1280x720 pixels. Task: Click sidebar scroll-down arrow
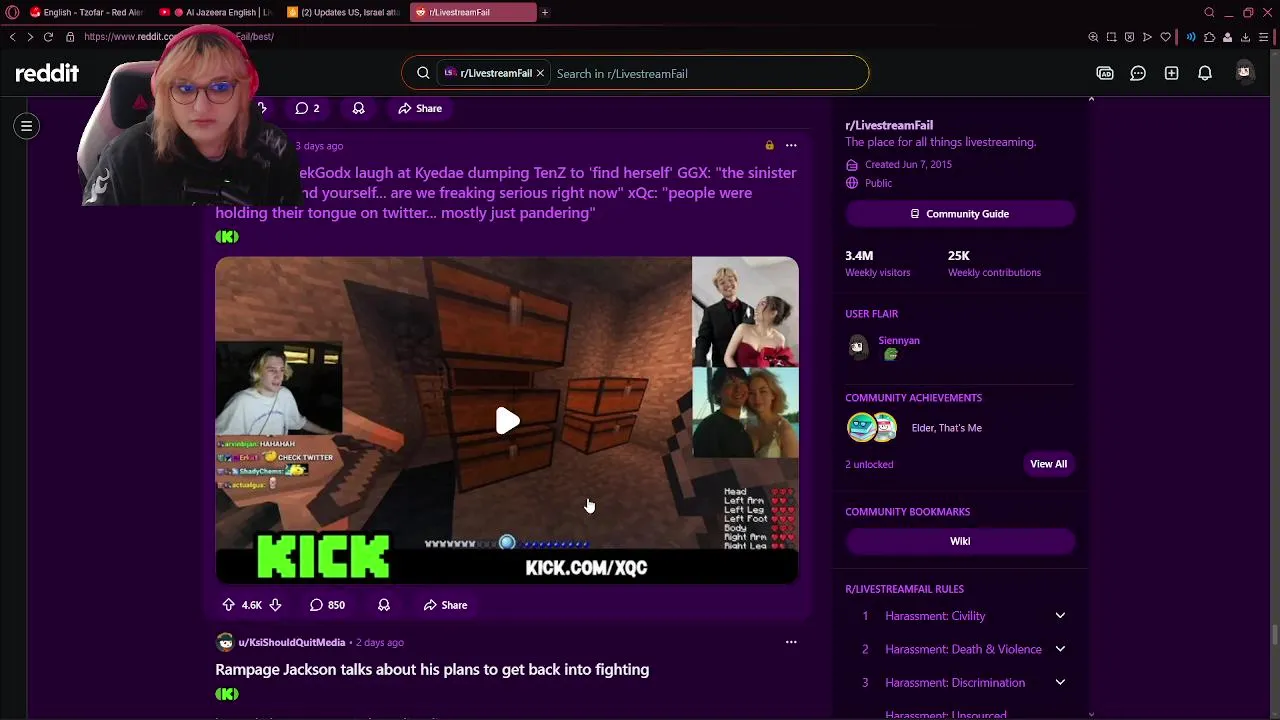[x=1091, y=713]
